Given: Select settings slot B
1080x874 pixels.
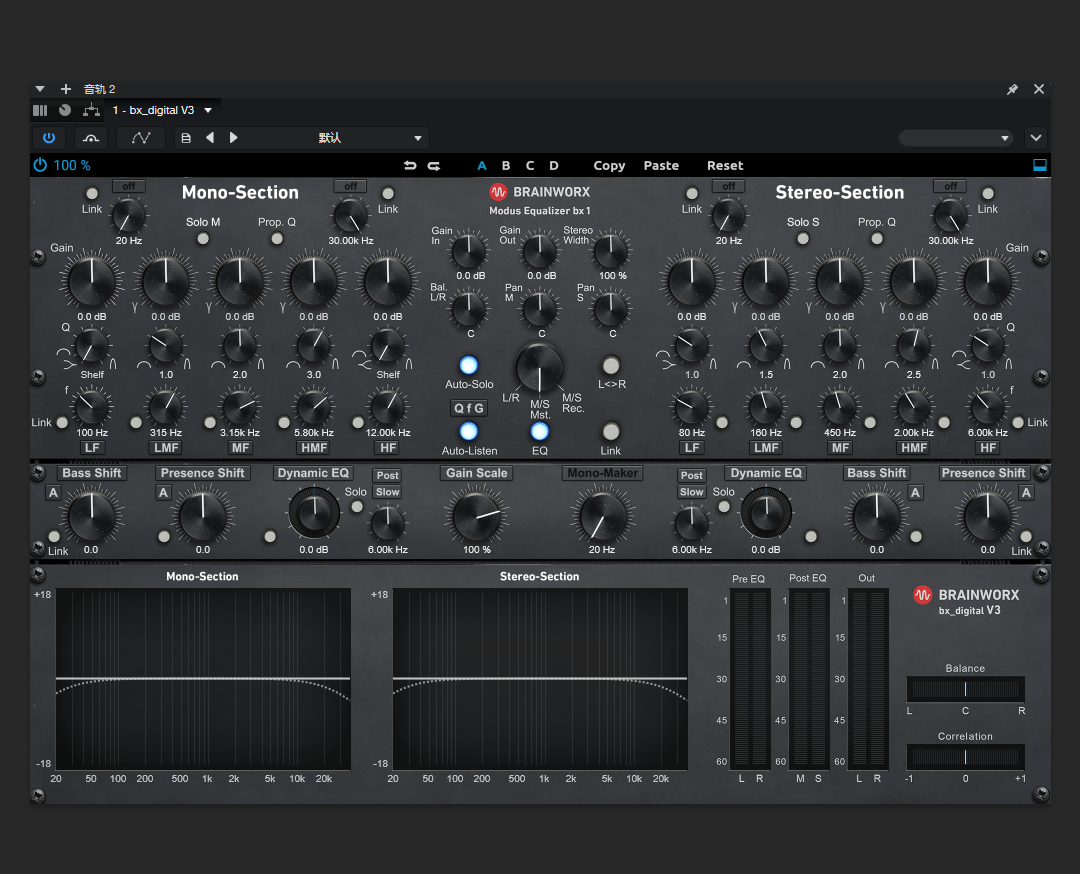Looking at the screenshot, I should [506, 165].
